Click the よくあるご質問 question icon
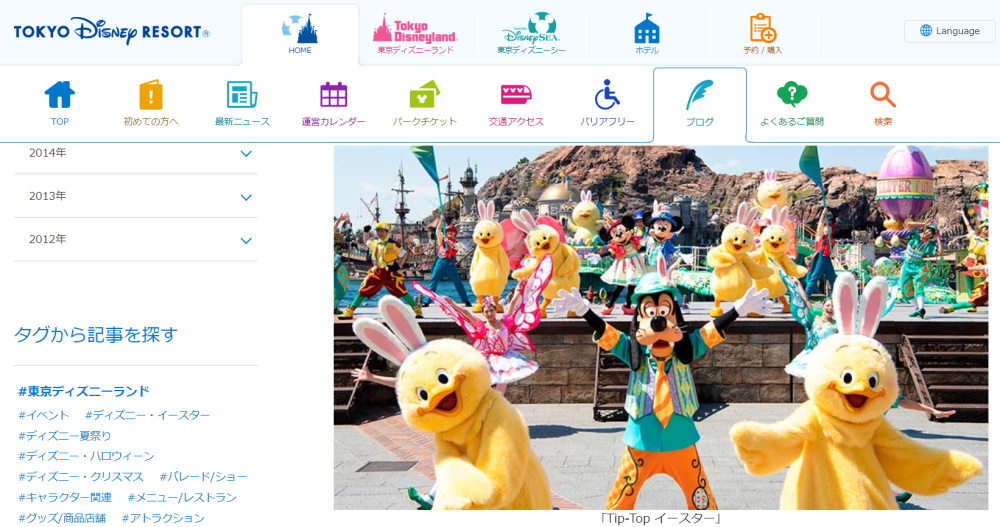The height and width of the screenshot is (527, 1000). click(x=792, y=94)
